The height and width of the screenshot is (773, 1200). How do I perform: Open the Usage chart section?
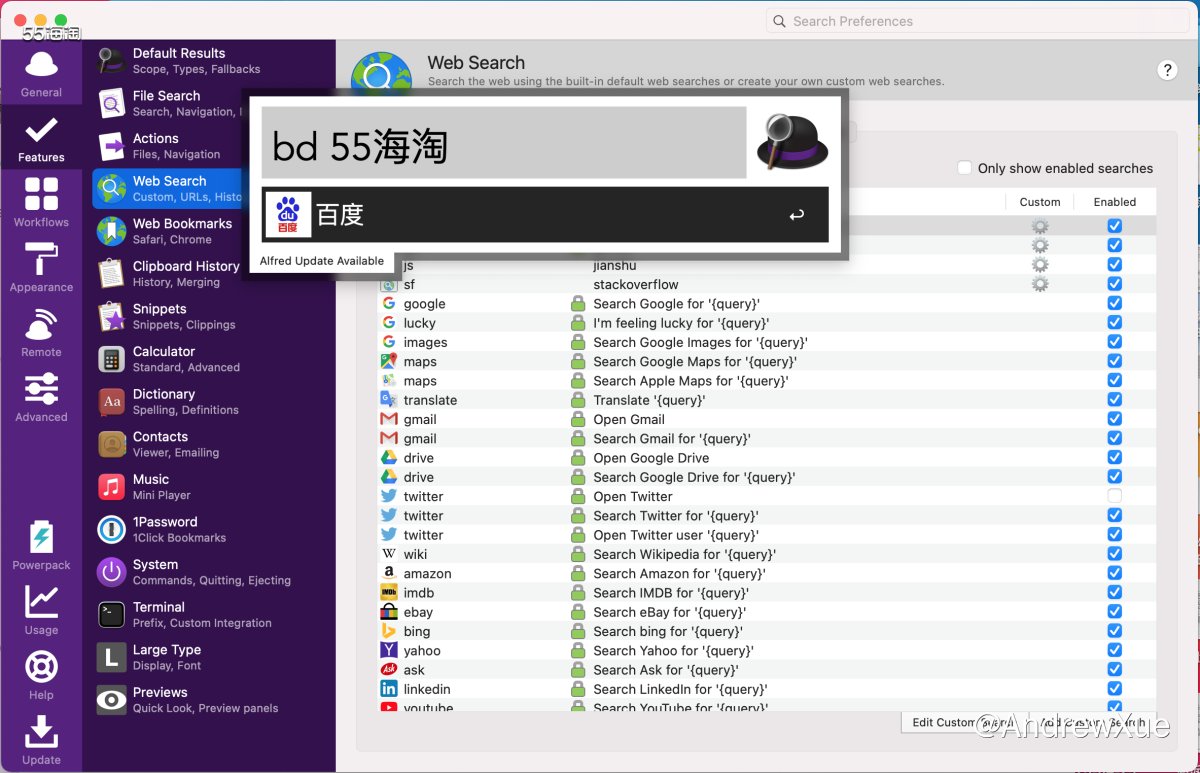pos(41,611)
